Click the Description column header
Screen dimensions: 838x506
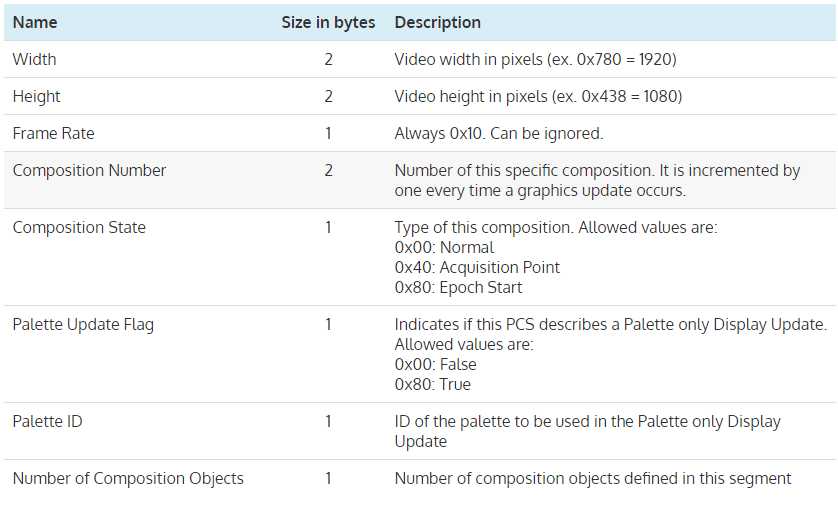coord(437,22)
